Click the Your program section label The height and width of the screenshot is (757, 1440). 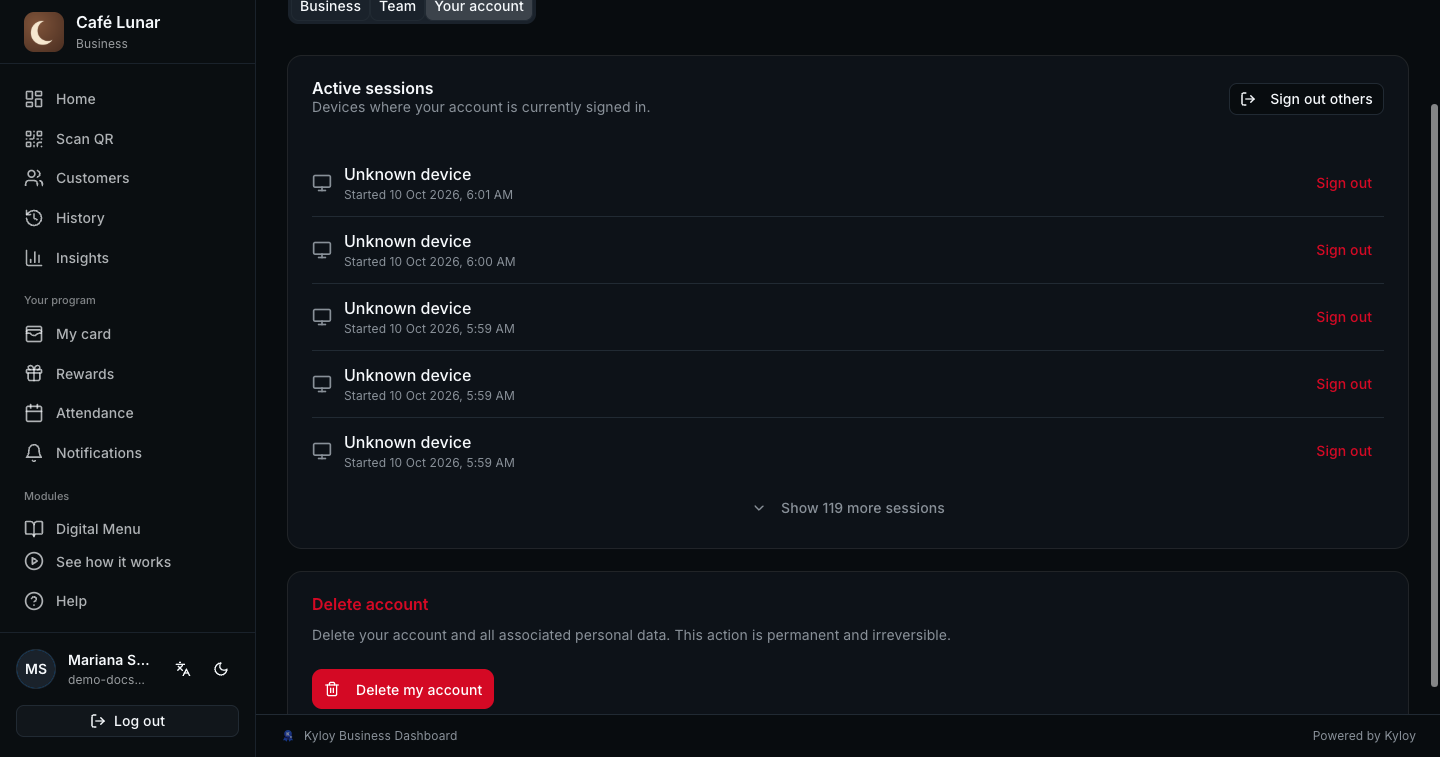(x=60, y=300)
